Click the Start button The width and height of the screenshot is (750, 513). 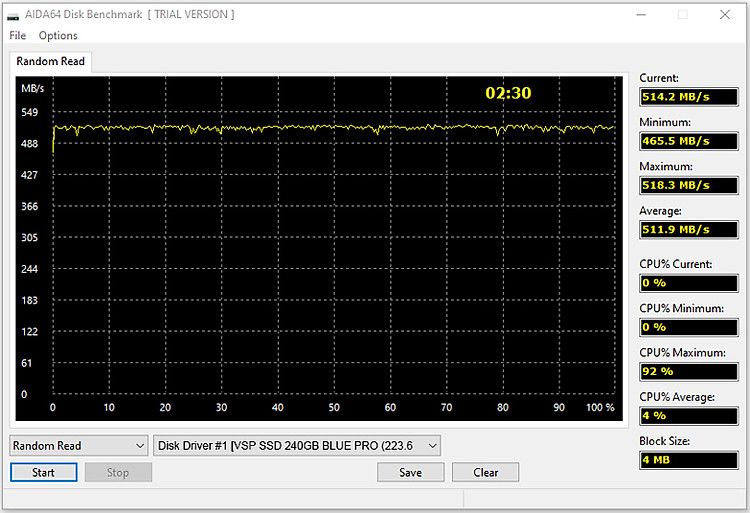44,472
